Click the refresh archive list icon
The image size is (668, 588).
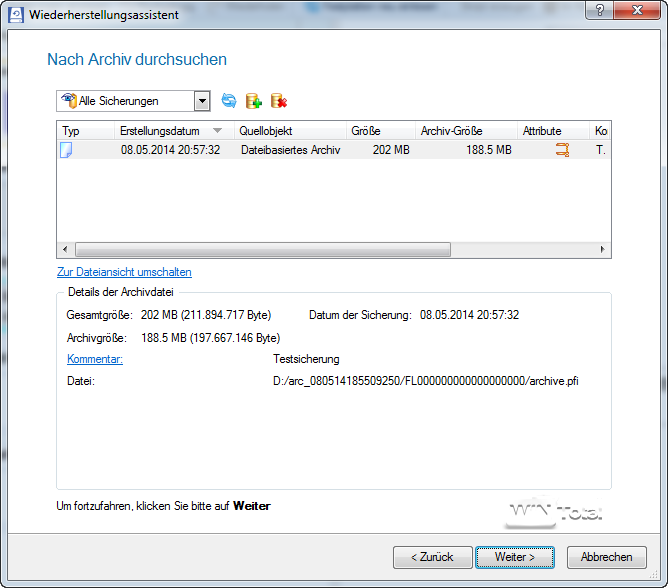point(229,101)
